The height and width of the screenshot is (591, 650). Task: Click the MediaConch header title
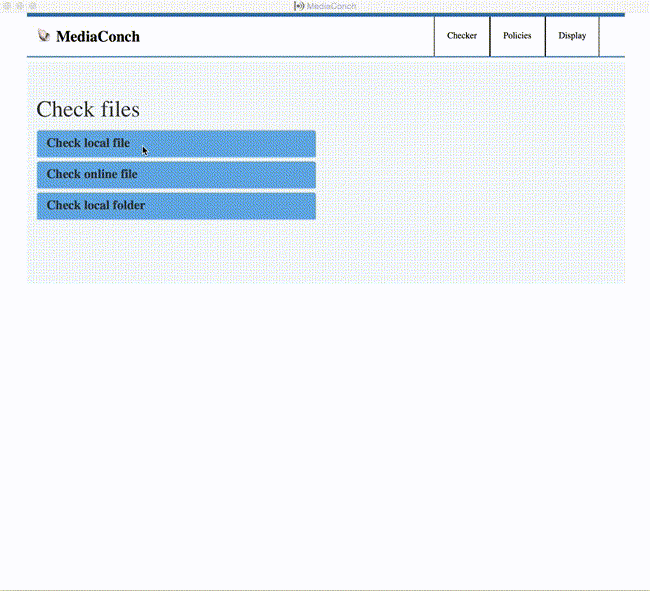98,36
